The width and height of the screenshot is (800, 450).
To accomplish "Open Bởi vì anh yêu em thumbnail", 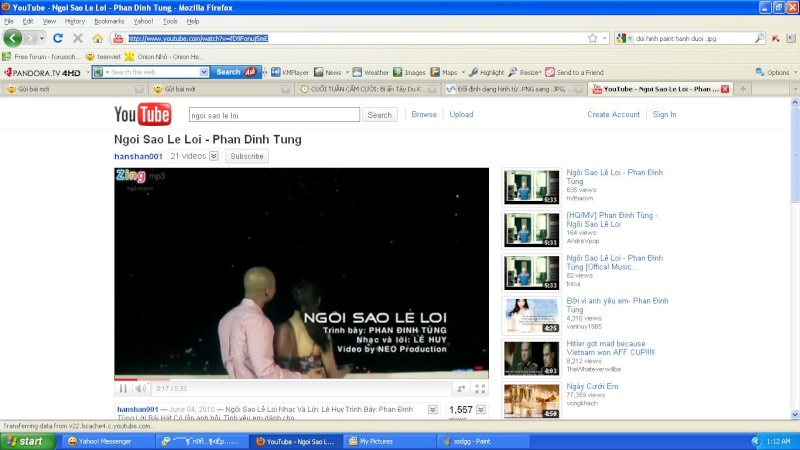I will [x=531, y=316].
